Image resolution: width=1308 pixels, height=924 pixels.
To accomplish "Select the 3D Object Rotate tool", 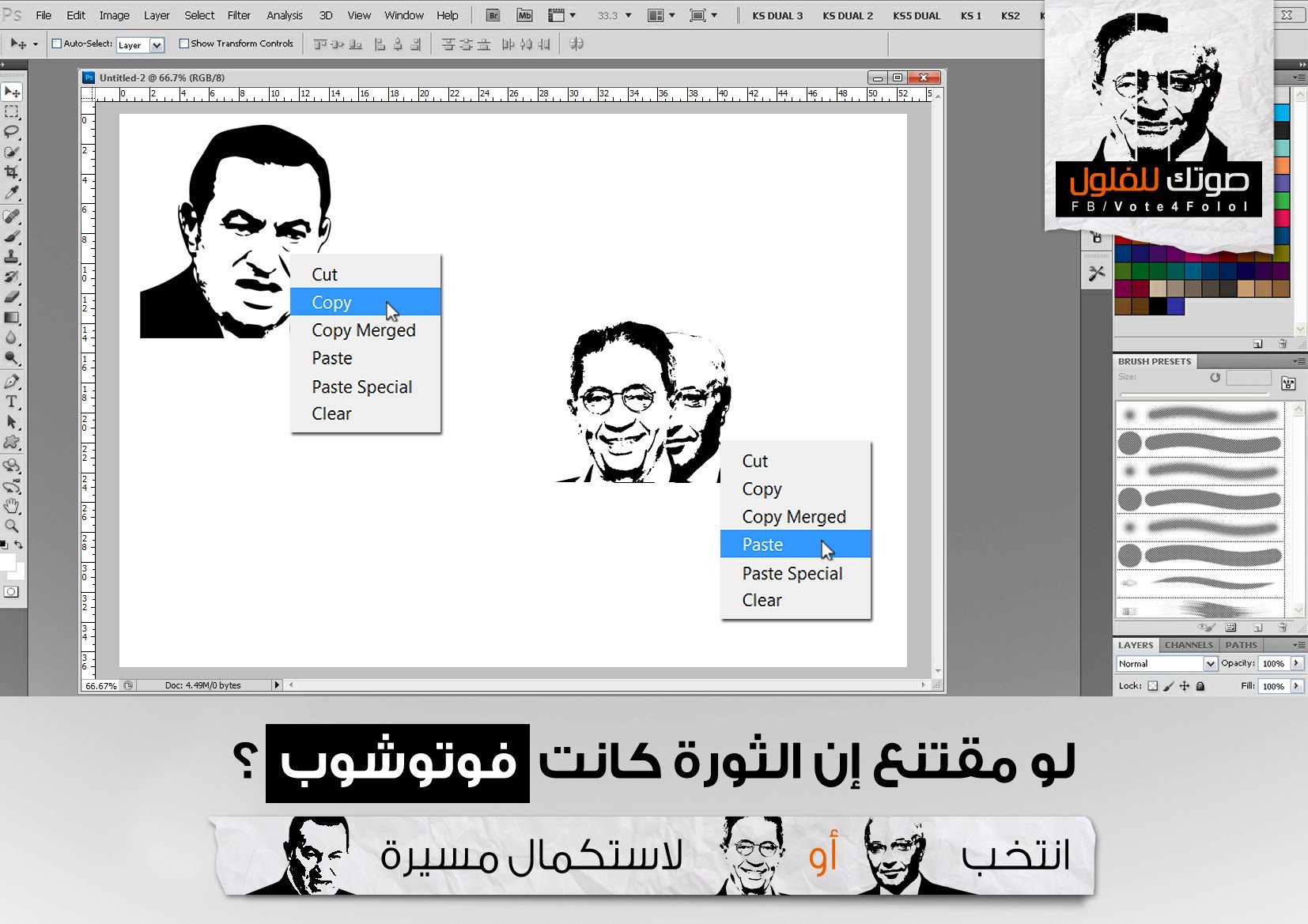I will tap(12, 466).
